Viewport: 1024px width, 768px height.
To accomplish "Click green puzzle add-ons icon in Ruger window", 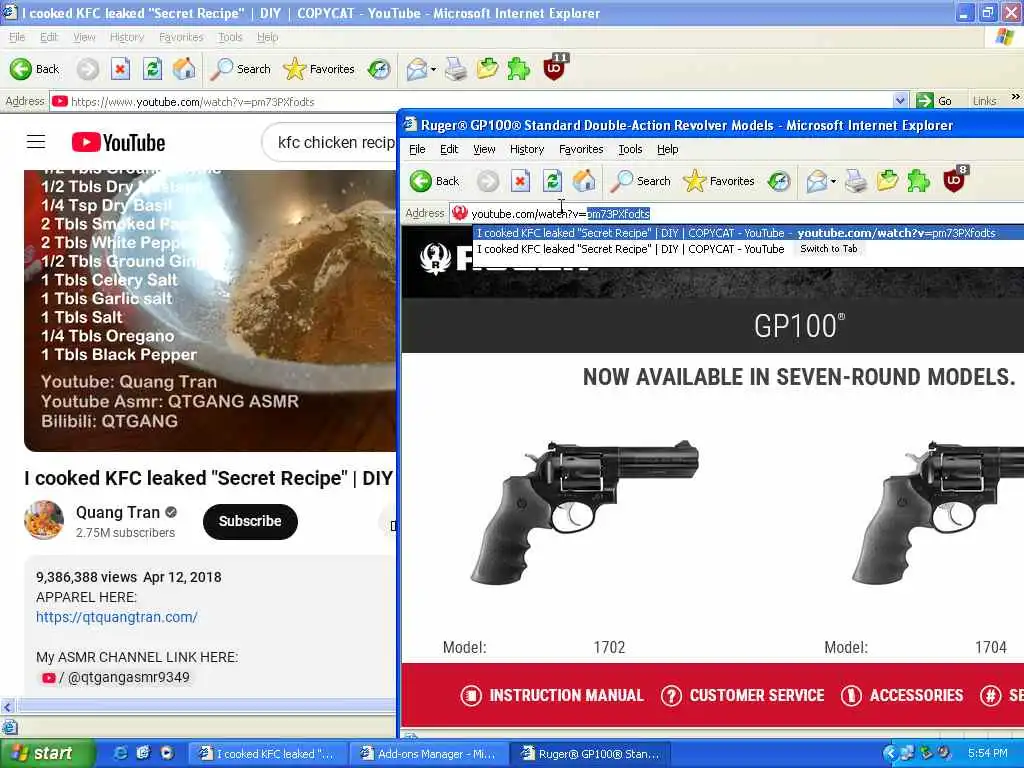I will (918, 181).
